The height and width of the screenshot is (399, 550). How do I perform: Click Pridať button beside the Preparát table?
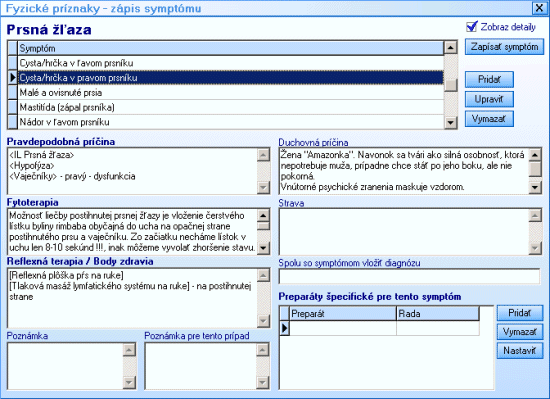coord(520,313)
